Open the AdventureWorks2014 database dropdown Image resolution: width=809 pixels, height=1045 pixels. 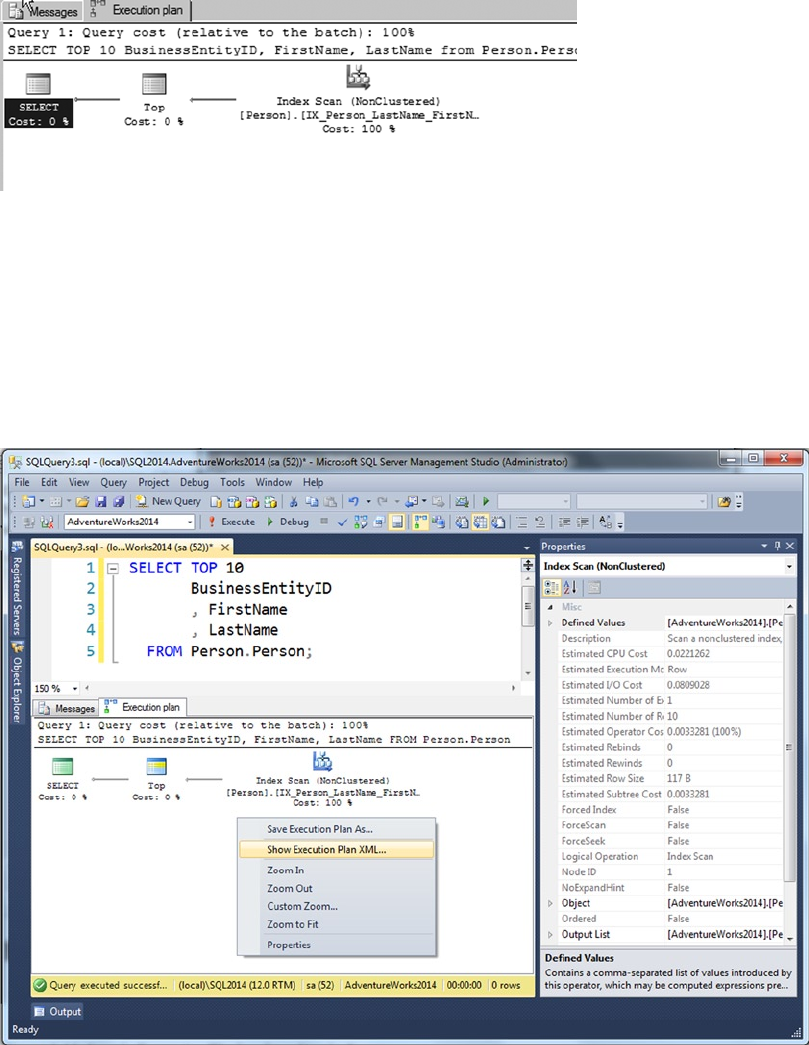(x=190, y=522)
